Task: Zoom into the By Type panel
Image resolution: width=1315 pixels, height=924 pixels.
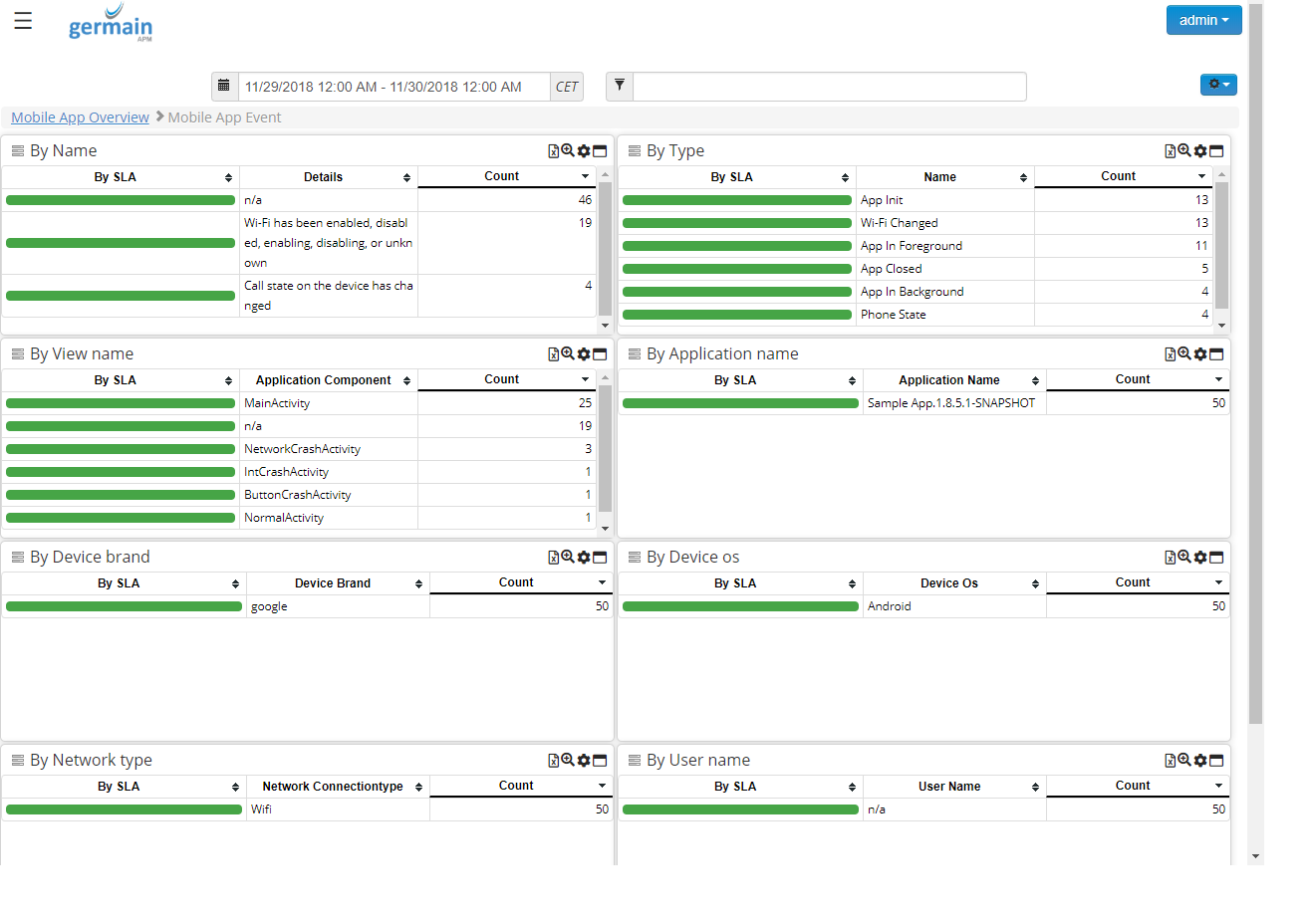Action: pos(1183,150)
